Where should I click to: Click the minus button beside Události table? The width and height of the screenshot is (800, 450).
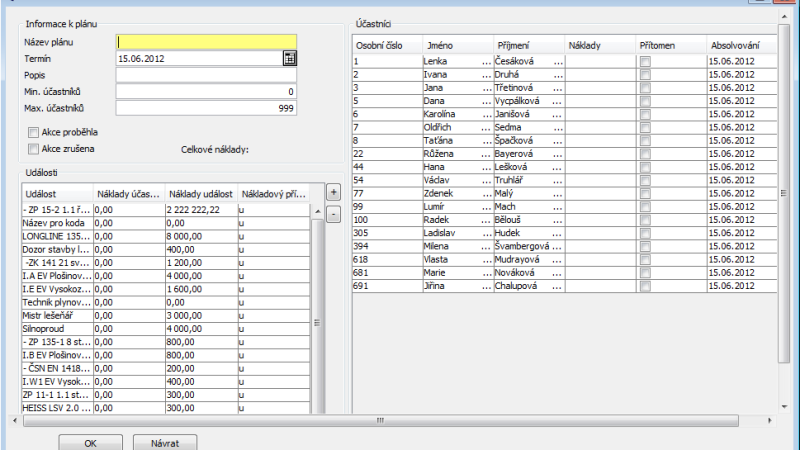coord(334,212)
